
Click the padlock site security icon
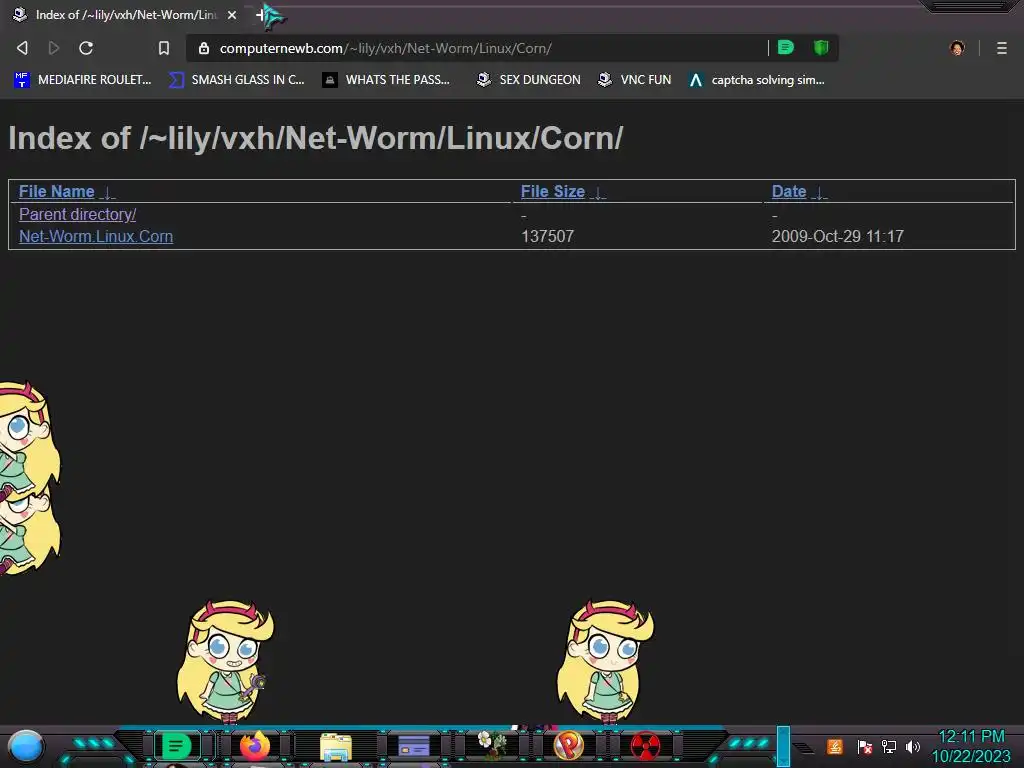click(x=204, y=48)
